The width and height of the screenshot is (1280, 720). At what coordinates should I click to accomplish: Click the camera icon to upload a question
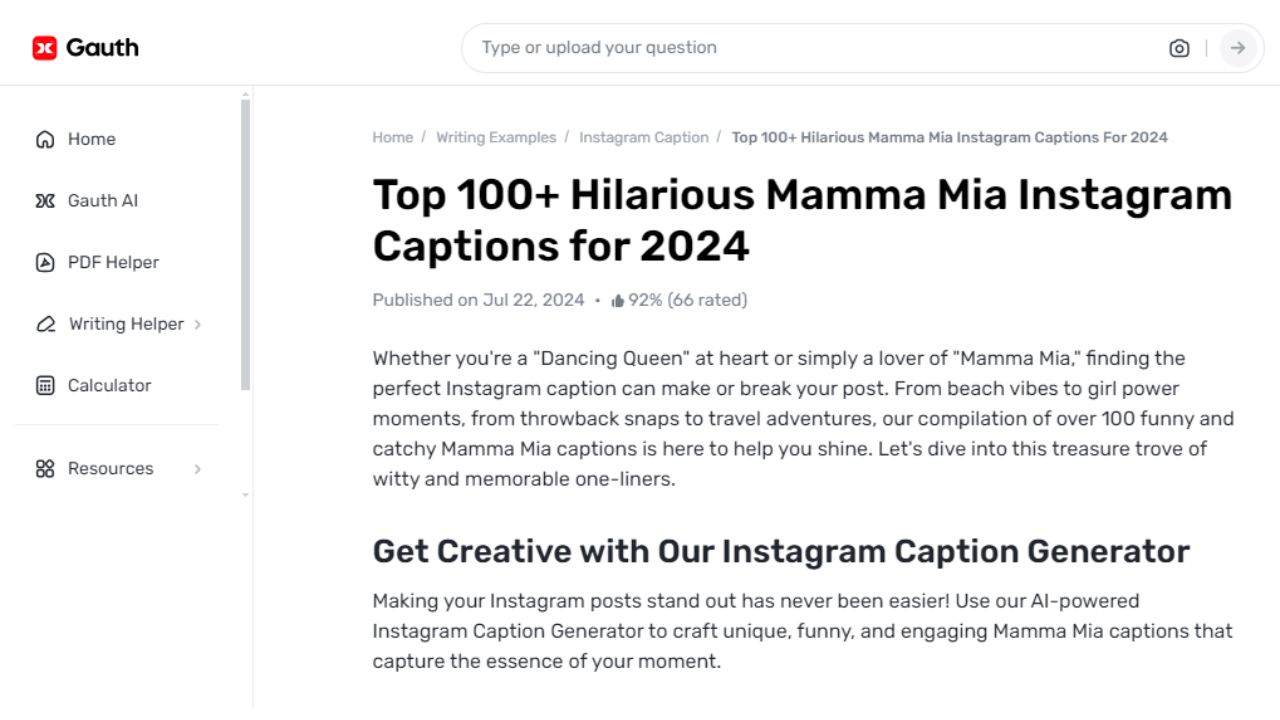coord(1179,47)
